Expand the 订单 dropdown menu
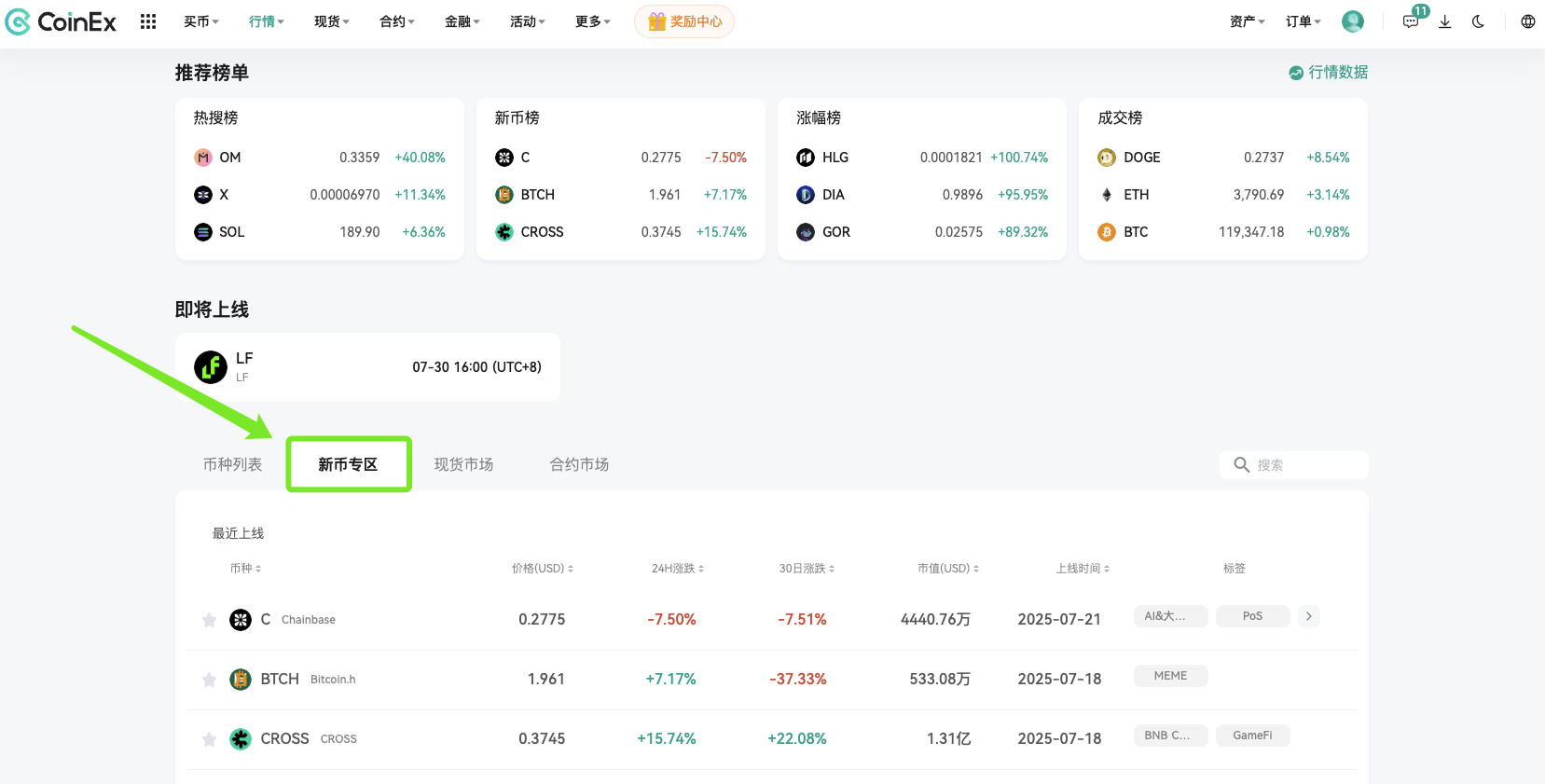Viewport: 1545px width, 784px height. pos(1304,21)
